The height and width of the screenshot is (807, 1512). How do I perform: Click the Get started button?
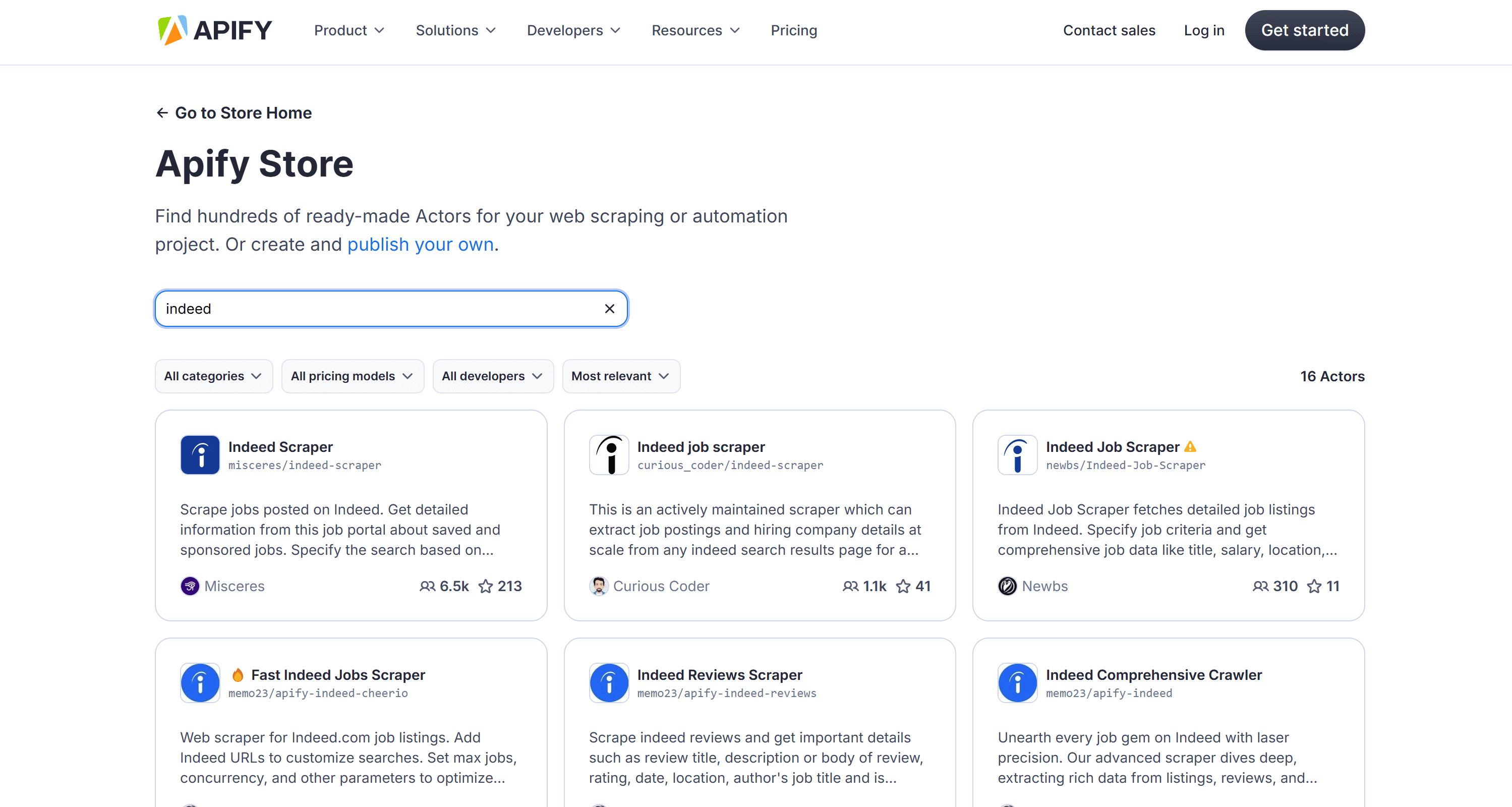1305,30
